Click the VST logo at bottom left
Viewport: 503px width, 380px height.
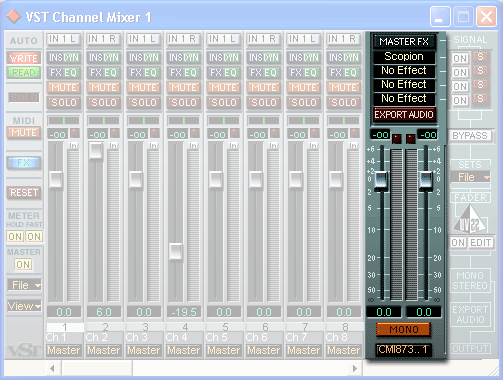click(24, 350)
